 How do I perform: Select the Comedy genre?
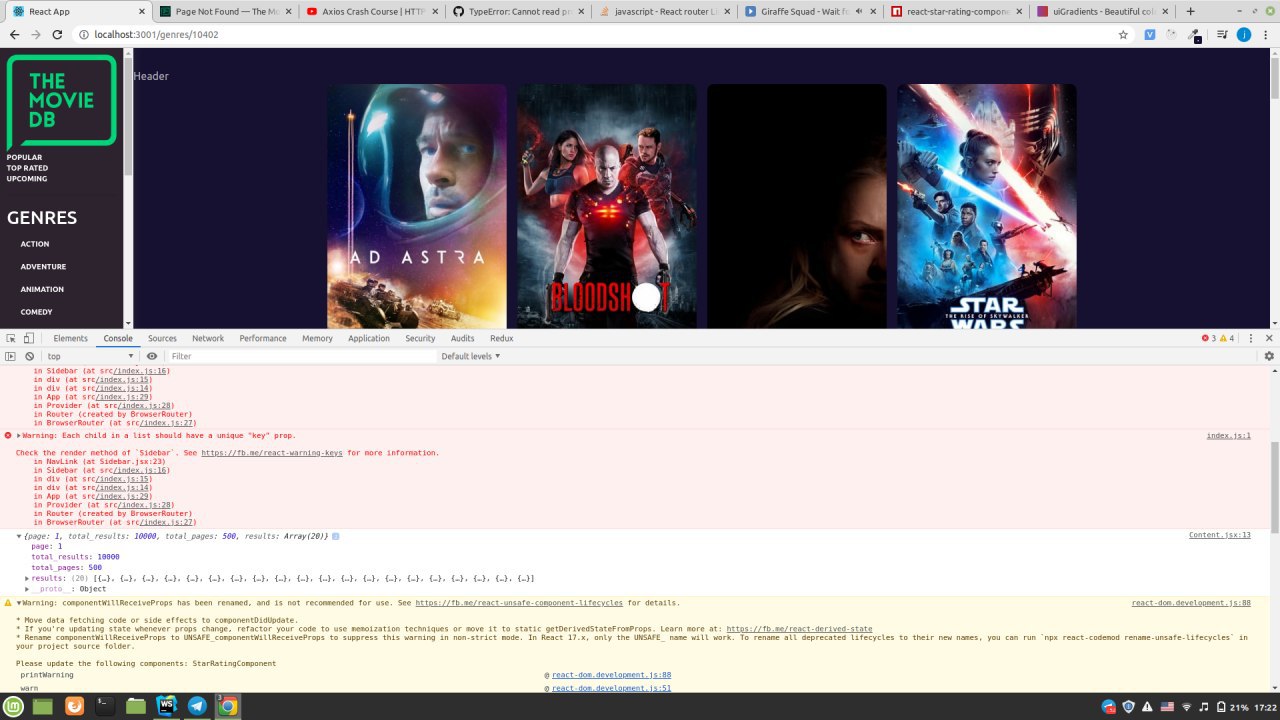point(36,312)
